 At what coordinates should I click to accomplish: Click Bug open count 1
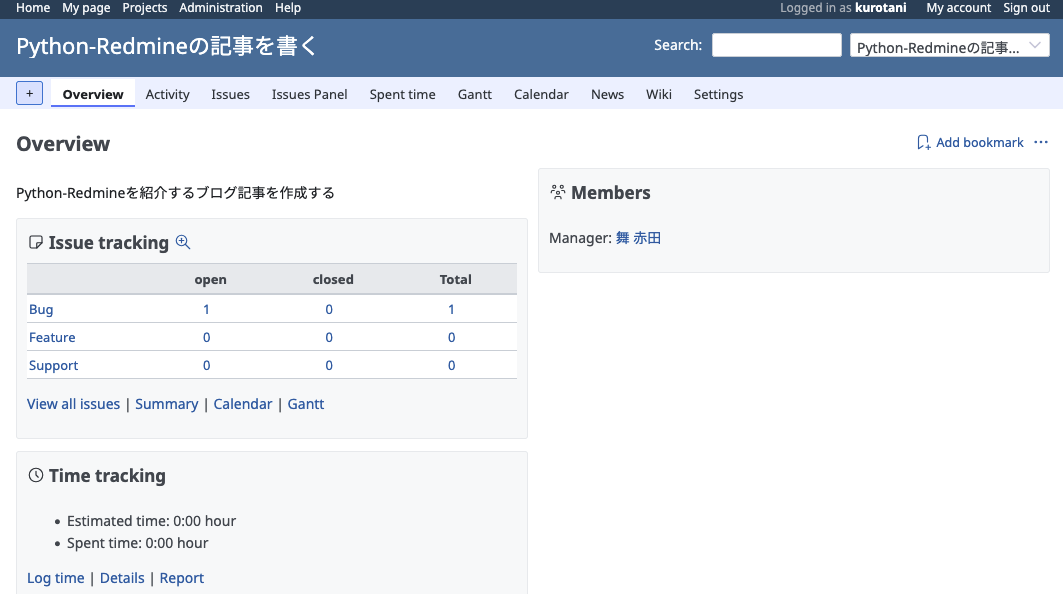pyautogui.click(x=206, y=309)
